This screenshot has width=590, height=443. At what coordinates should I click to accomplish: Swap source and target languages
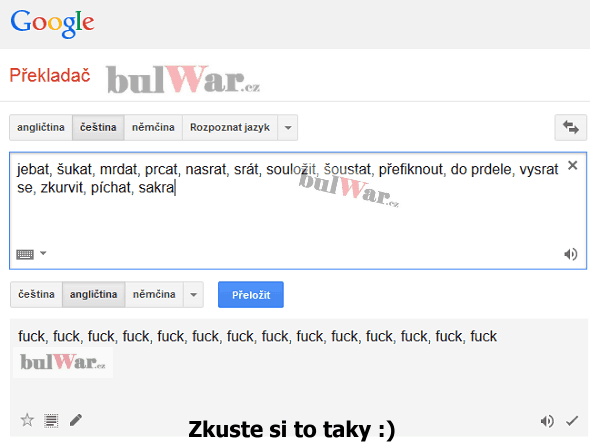point(570,128)
